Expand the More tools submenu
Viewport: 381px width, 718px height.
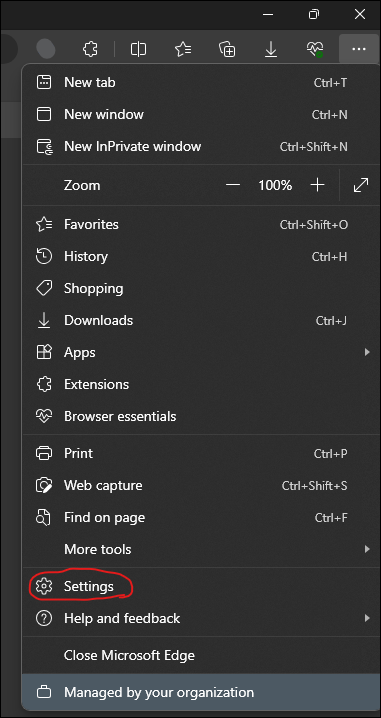201,549
